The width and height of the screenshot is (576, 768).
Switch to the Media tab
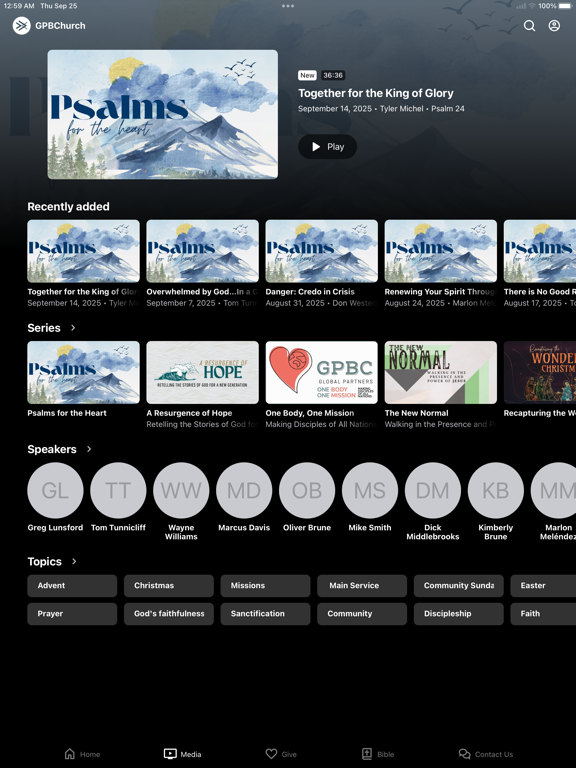tap(182, 754)
